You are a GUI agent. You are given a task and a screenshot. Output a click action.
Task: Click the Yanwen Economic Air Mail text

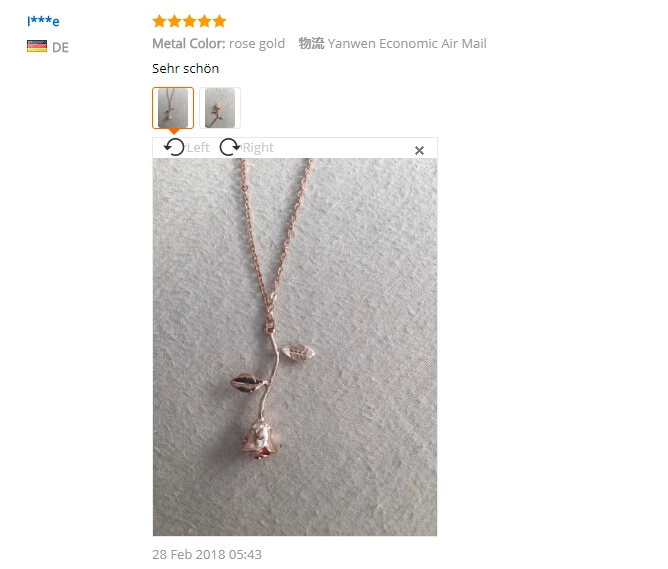pos(407,43)
